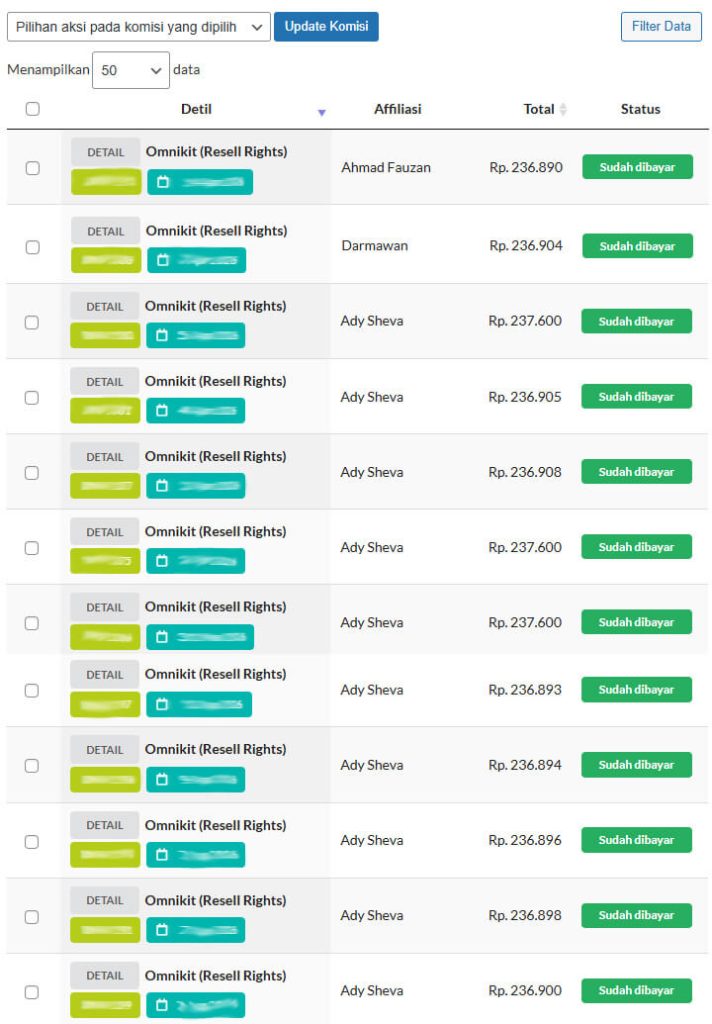Expand the 50 rows-per-page dropdown
The height and width of the screenshot is (1024, 712).
click(x=131, y=70)
